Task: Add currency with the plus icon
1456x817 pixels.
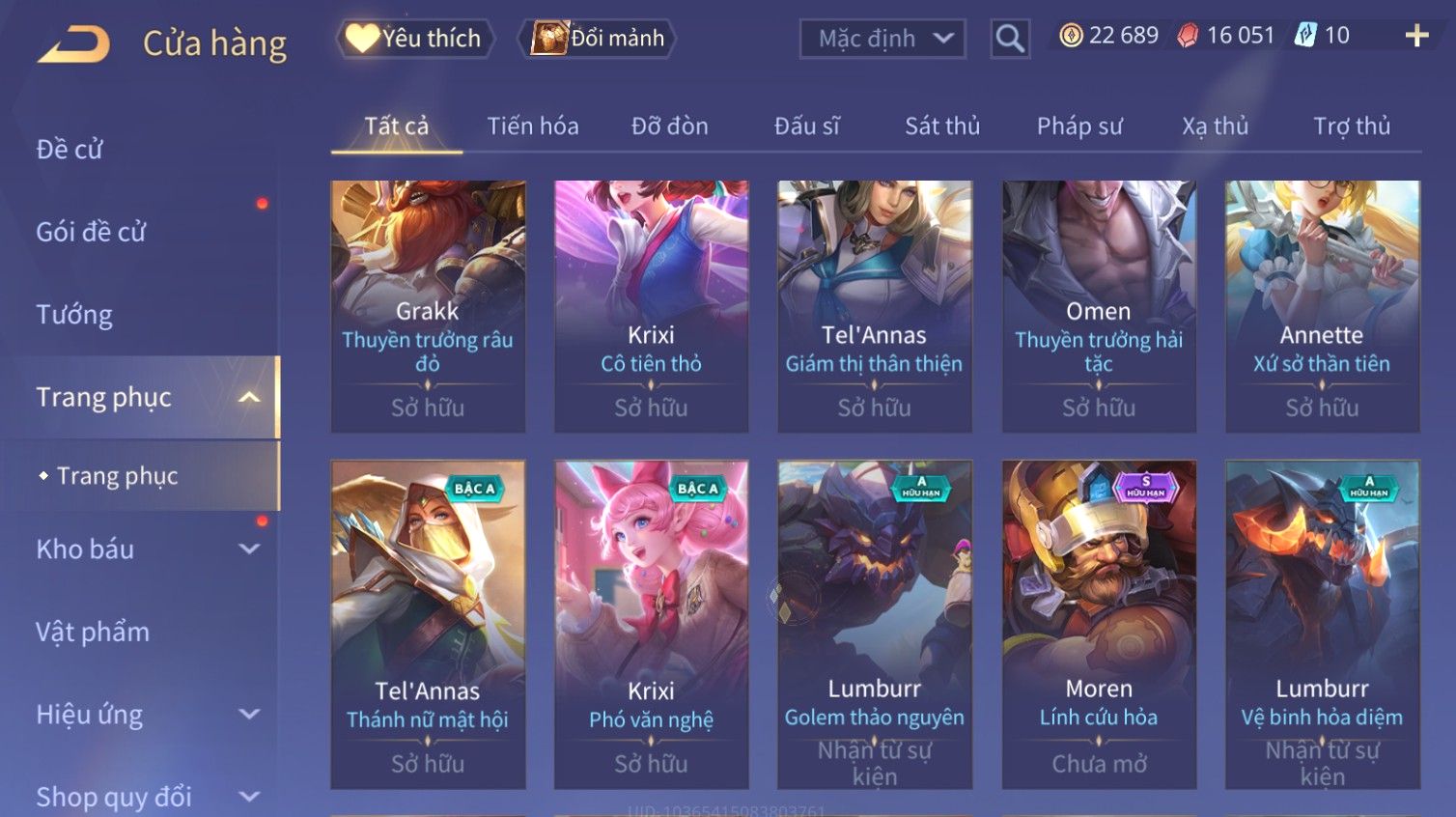Action: (1416, 36)
